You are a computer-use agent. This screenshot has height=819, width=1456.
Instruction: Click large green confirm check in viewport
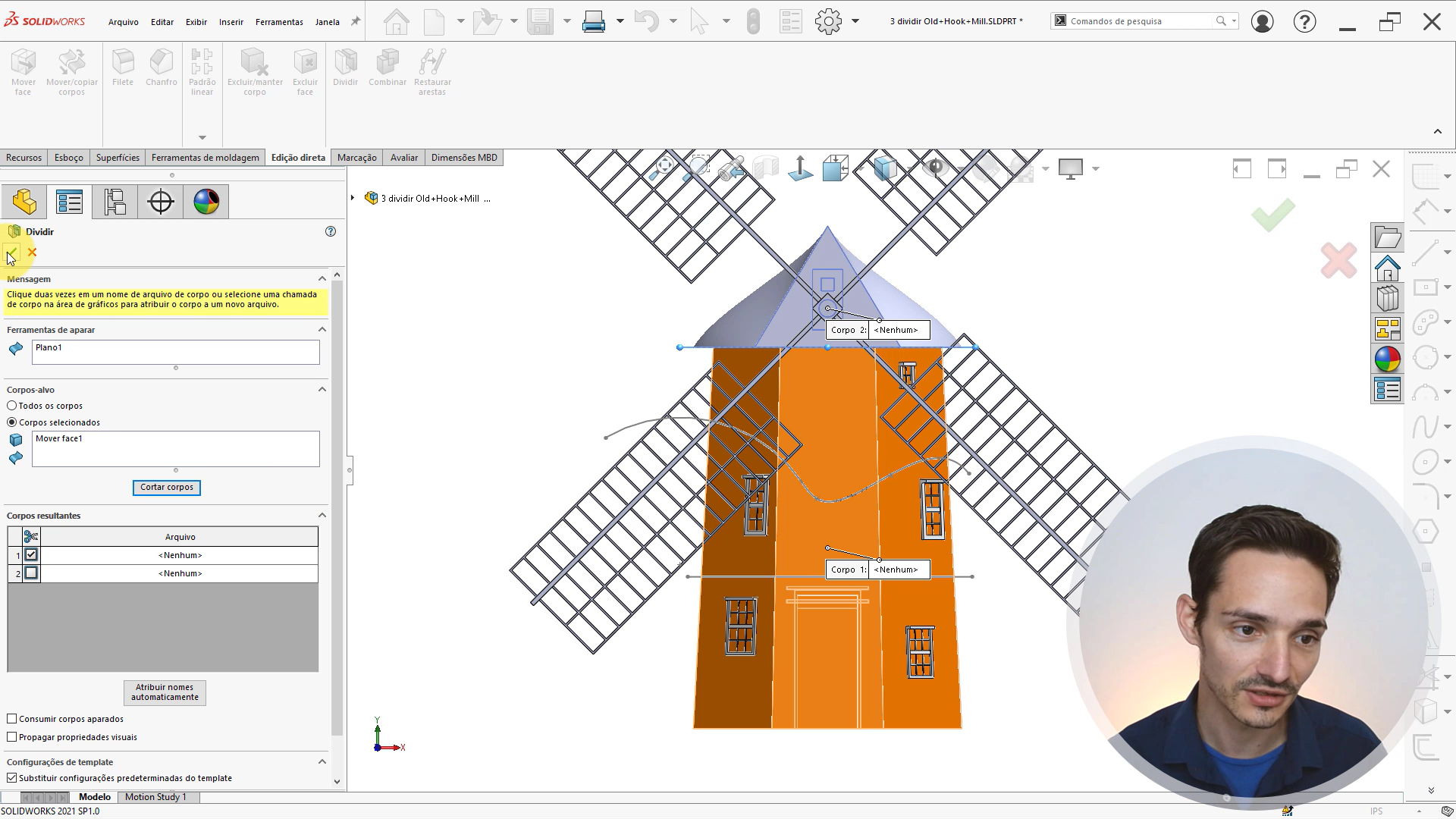coord(1273,215)
